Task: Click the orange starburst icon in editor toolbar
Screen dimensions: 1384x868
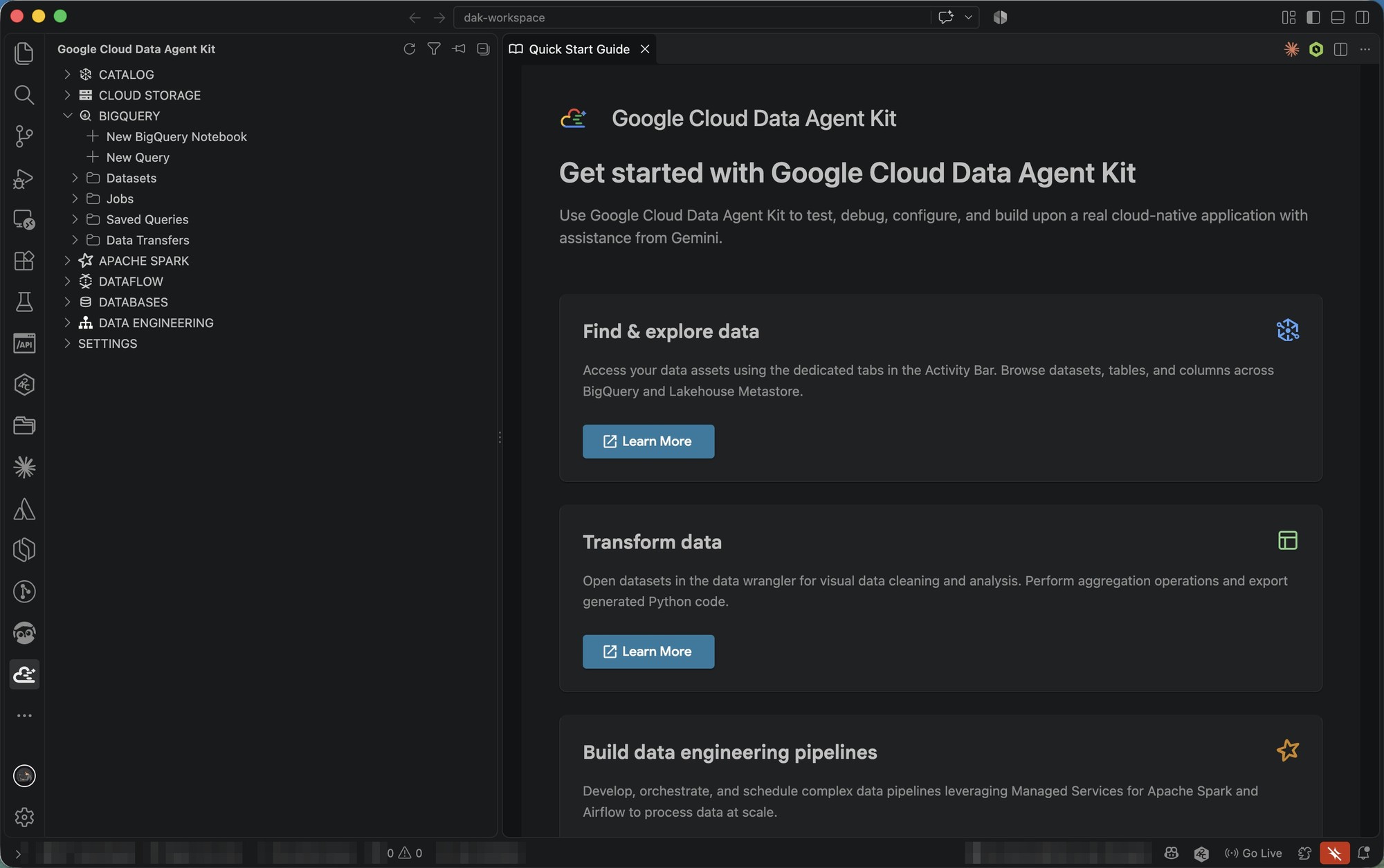Action: tap(1291, 49)
